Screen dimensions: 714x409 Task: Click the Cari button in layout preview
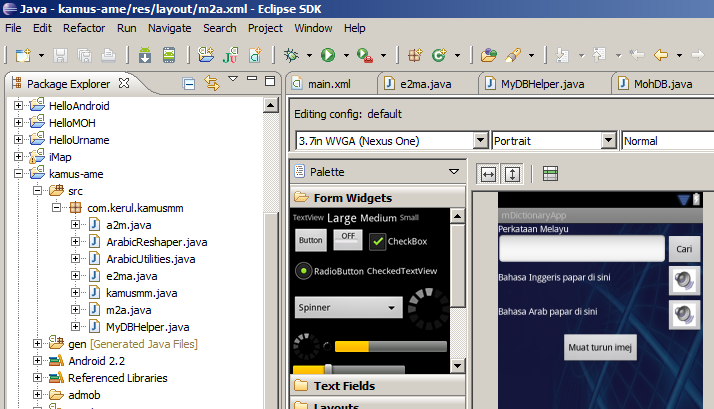coord(684,249)
